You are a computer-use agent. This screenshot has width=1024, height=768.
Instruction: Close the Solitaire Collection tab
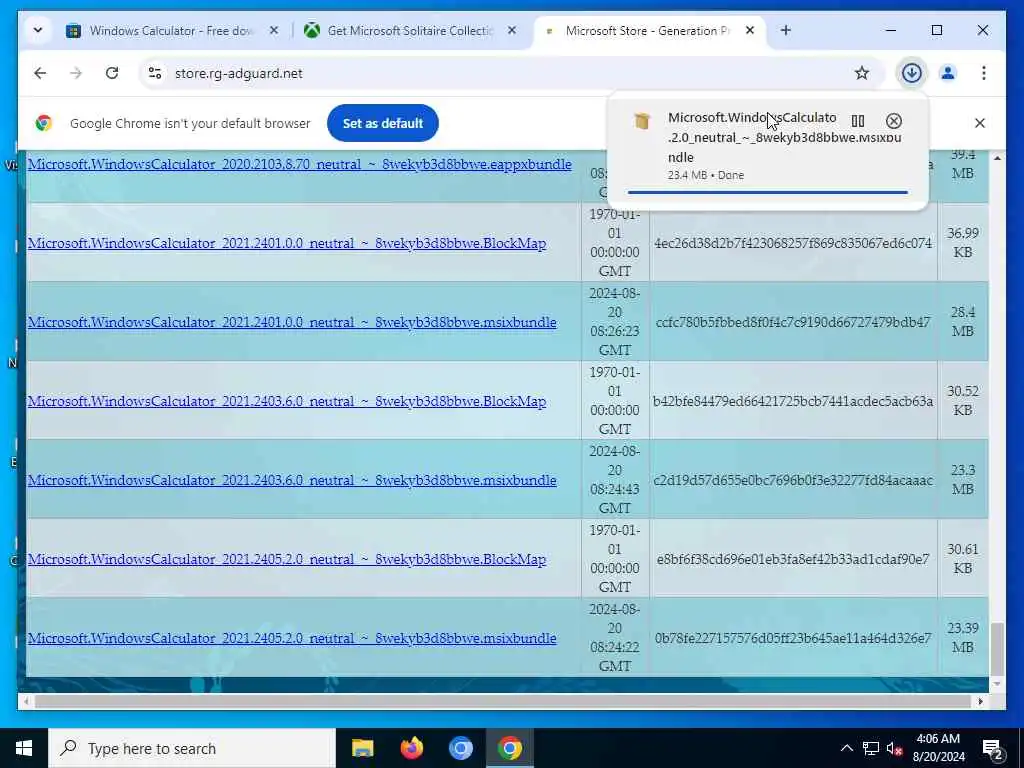[x=512, y=31]
